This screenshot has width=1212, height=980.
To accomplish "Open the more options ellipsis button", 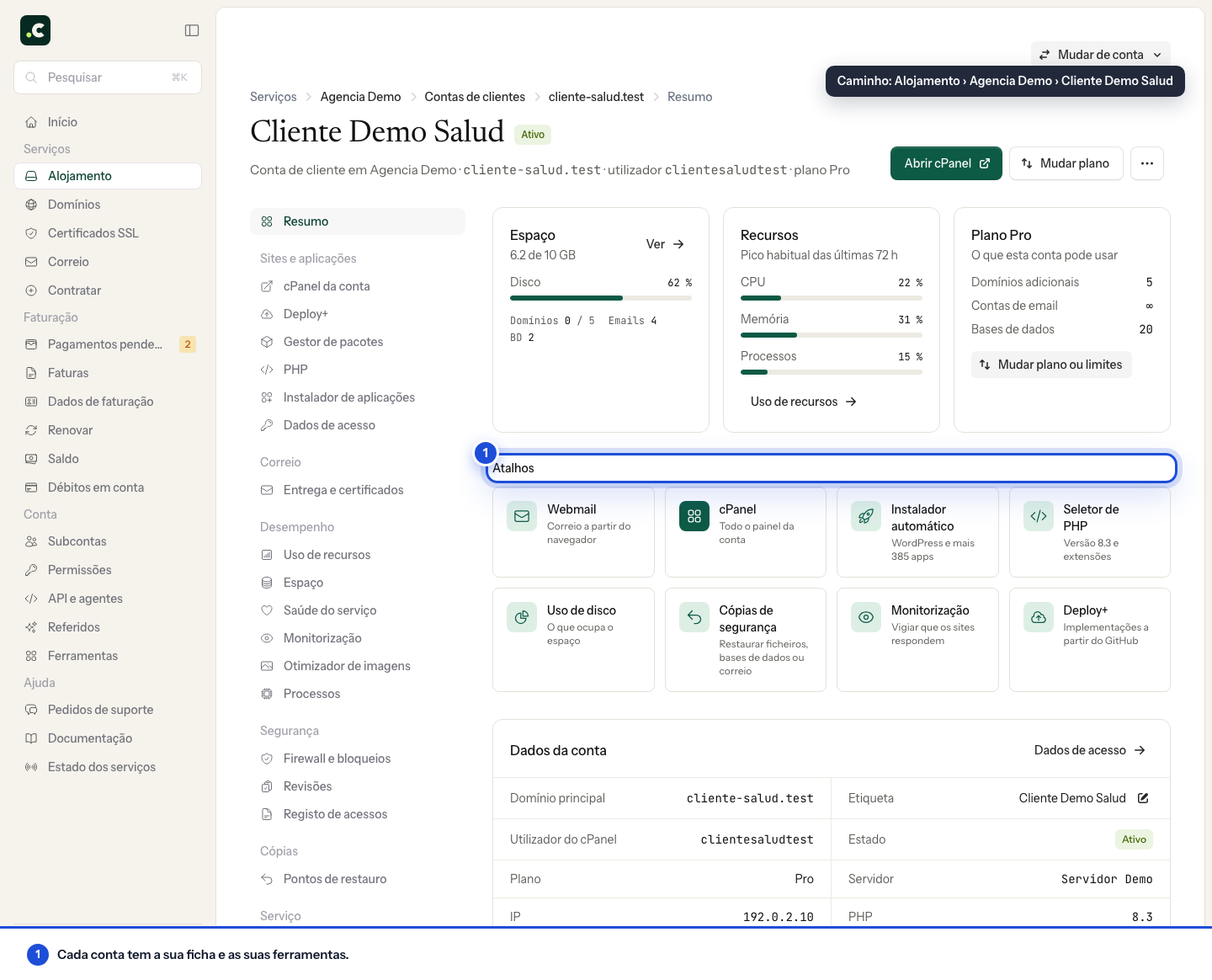I will tap(1147, 163).
